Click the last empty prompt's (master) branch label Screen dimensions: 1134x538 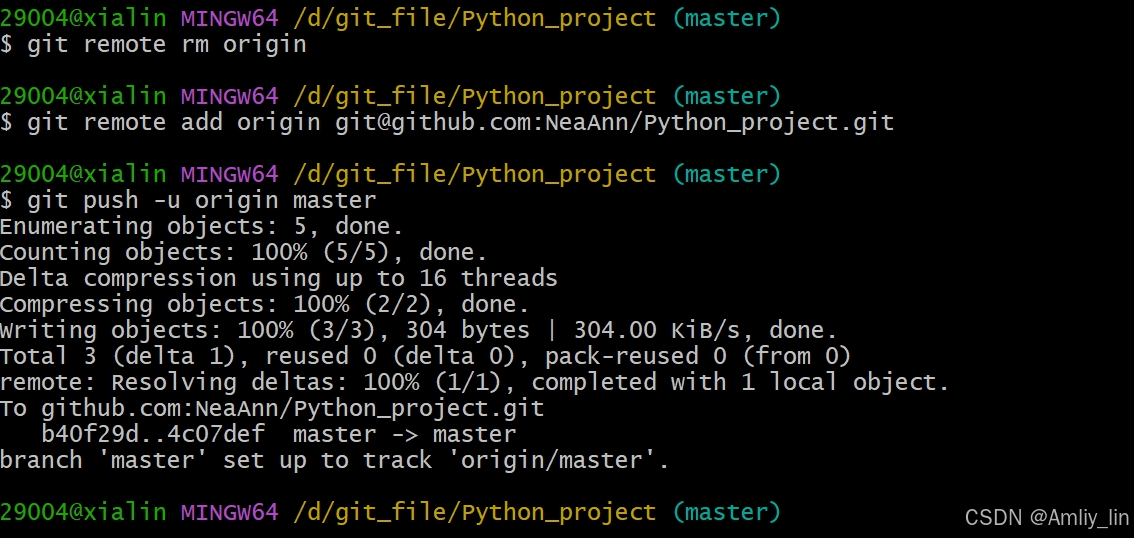point(726,513)
